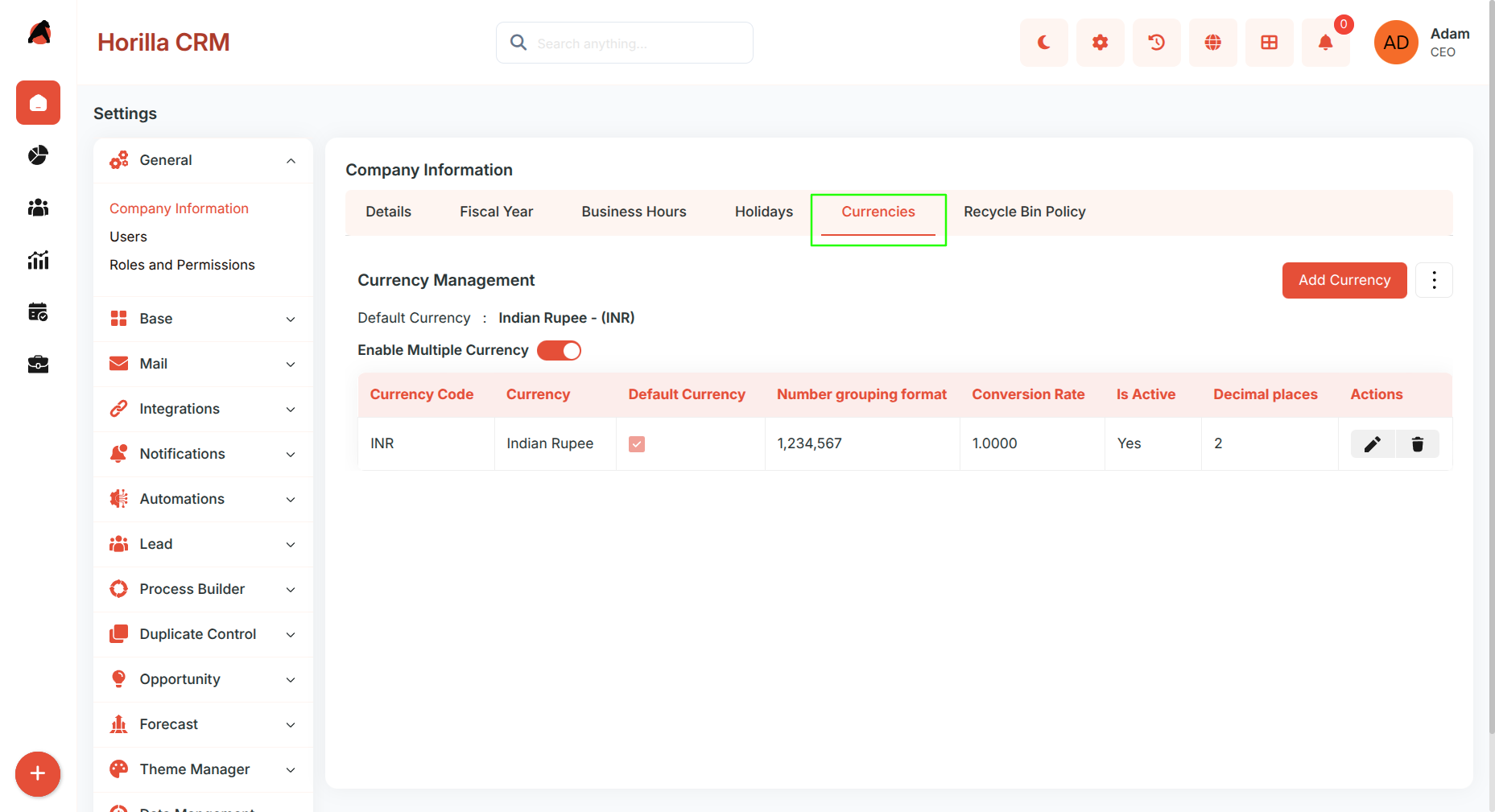Expand the Theme Manager section
This screenshot has width=1495, height=812.
pyautogui.click(x=203, y=769)
